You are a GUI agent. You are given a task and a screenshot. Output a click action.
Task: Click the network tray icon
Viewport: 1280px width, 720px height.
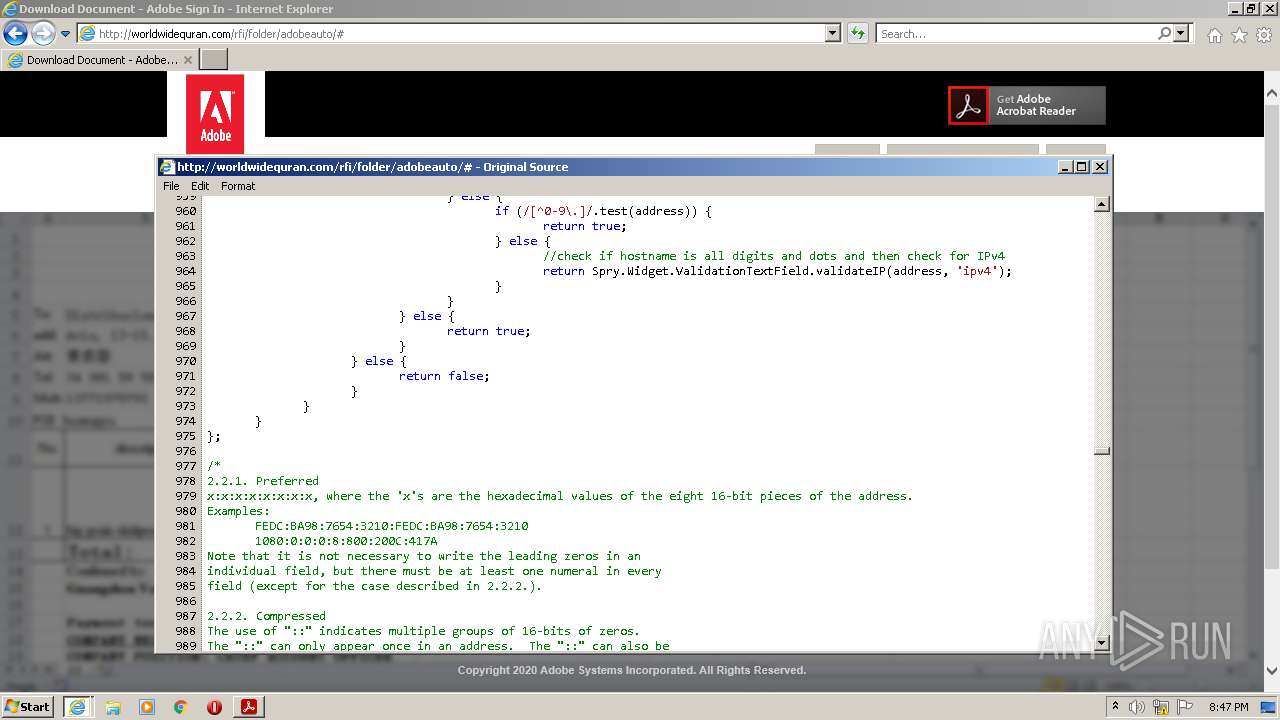1161,707
